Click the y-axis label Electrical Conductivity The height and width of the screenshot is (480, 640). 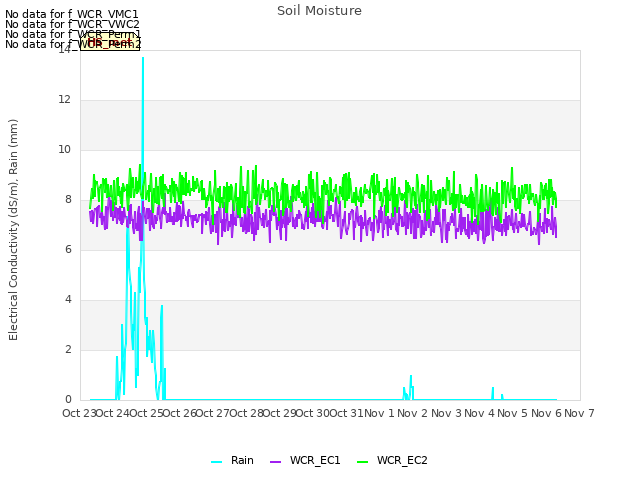click(x=13, y=230)
